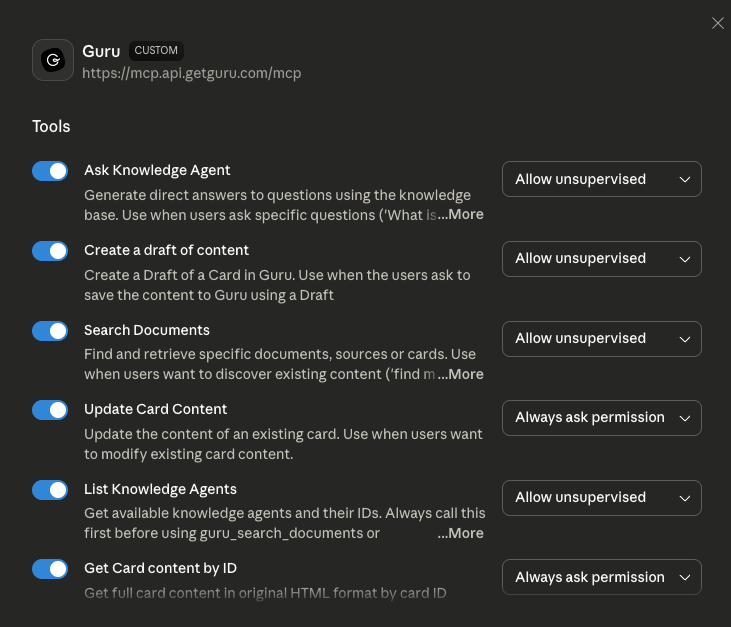Turn off Create a draft of content
This screenshot has height=627, width=731.
click(50, 251)
